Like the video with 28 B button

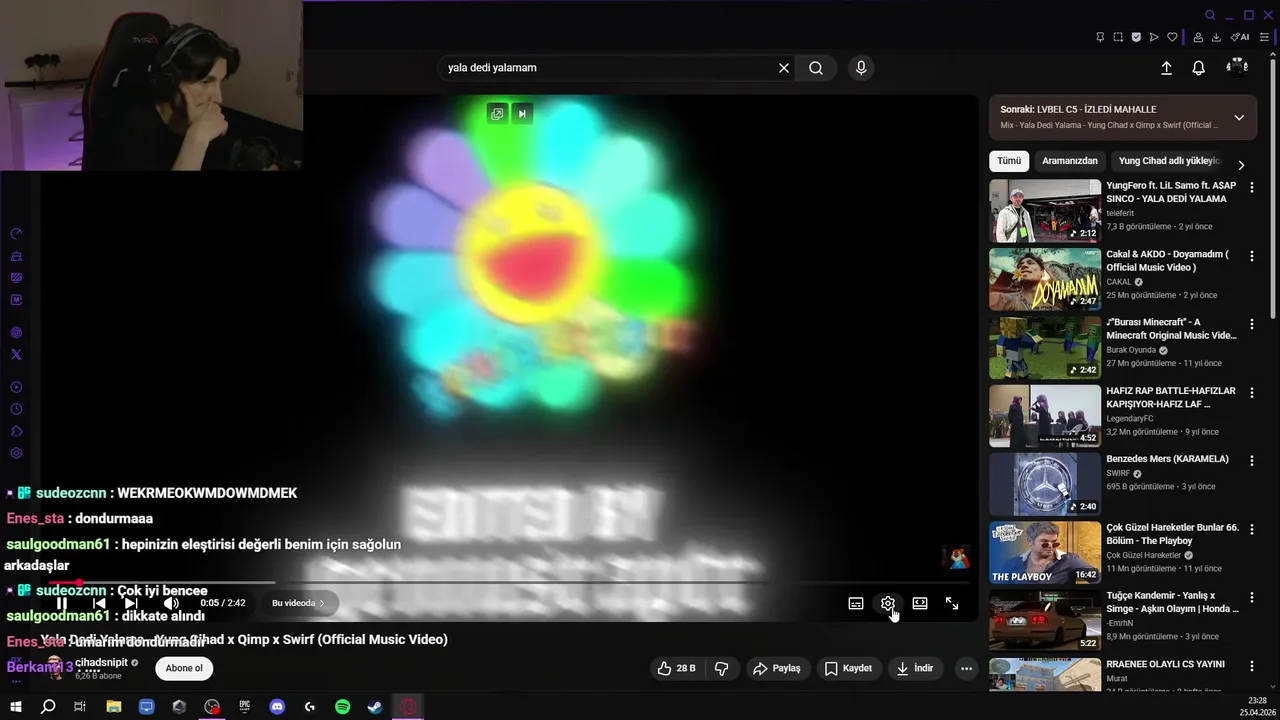676,668
